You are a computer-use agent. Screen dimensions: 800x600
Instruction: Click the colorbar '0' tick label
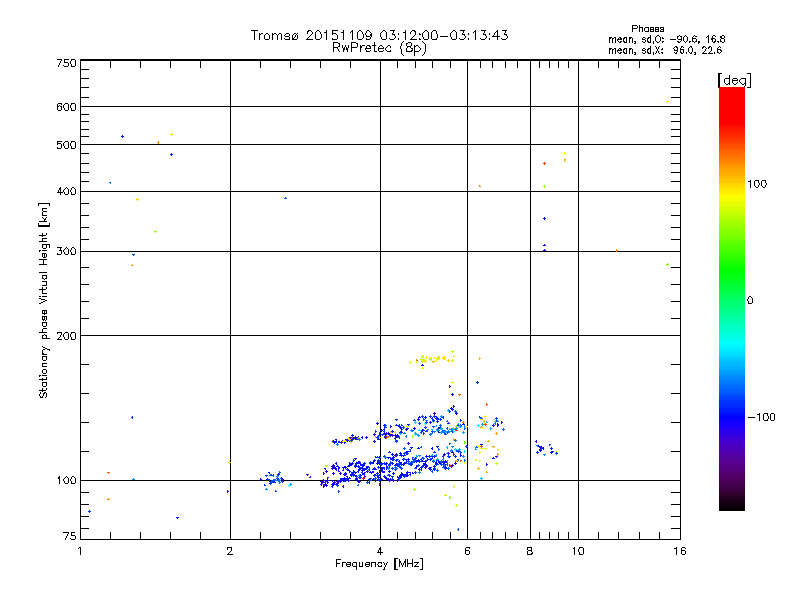pos(749,300)
